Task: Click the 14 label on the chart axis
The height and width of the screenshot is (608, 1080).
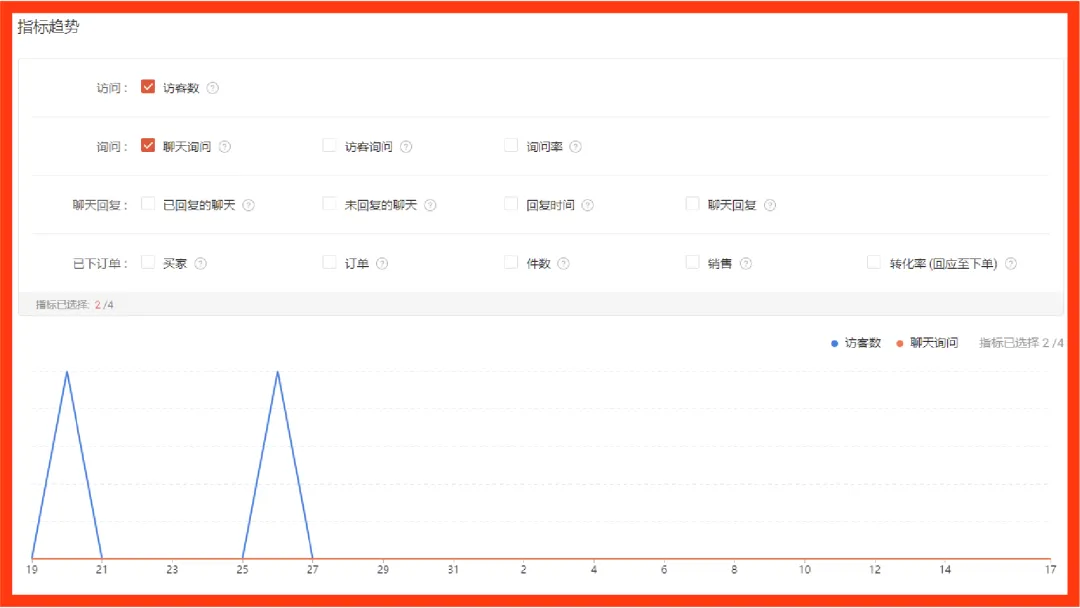Action: [x=945, y=569]
